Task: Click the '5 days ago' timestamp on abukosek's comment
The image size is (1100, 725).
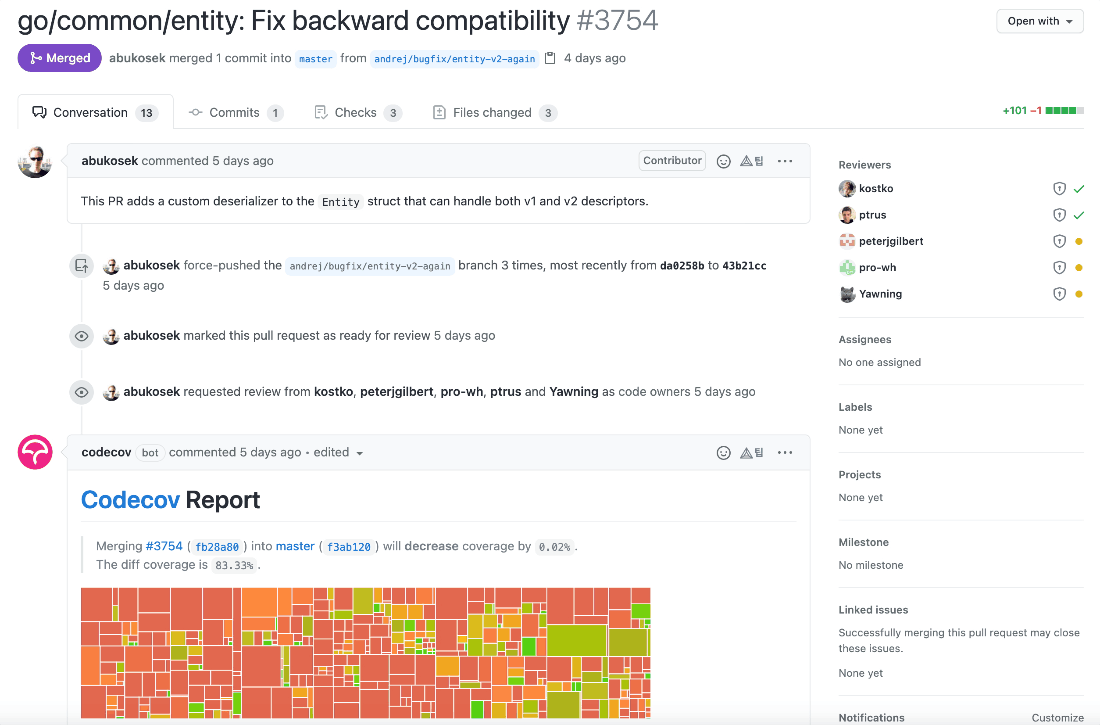Action: [243, 161]
